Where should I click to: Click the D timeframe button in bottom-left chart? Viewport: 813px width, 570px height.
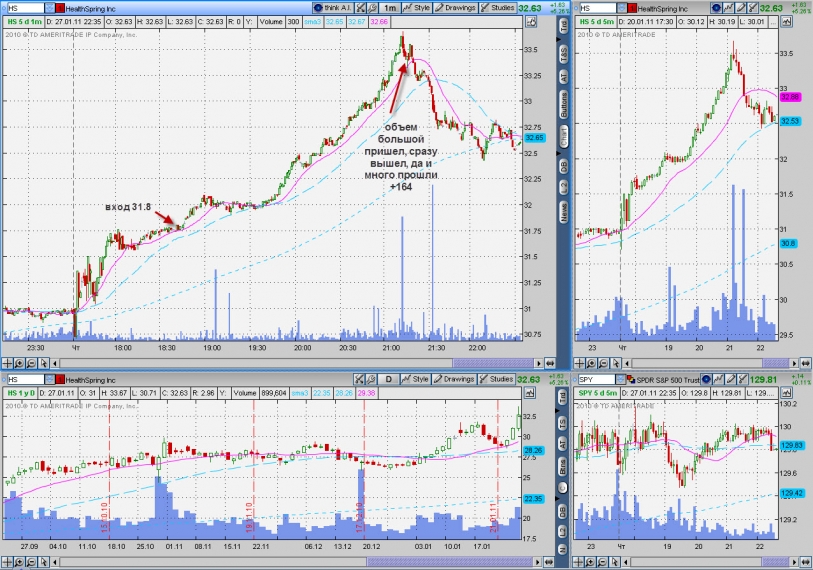click(x=389, y=379)
